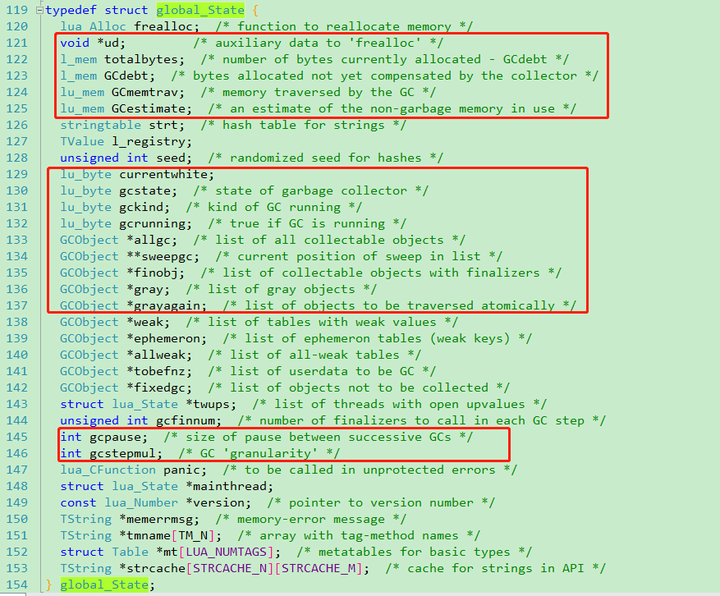
Task: Click the 'randomized seed for hashes' comment
Action: click(x=326, y=158)
